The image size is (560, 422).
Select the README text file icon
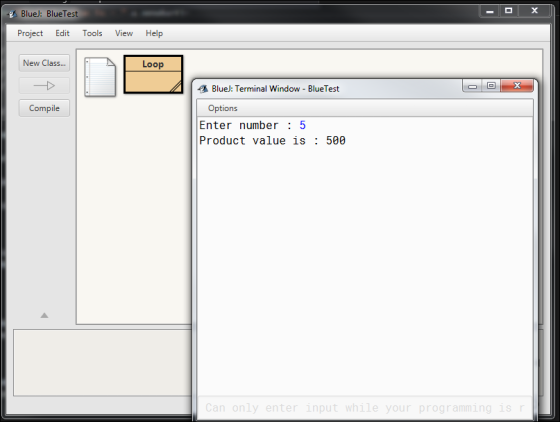pyautogui.click(x=100, y=77)
